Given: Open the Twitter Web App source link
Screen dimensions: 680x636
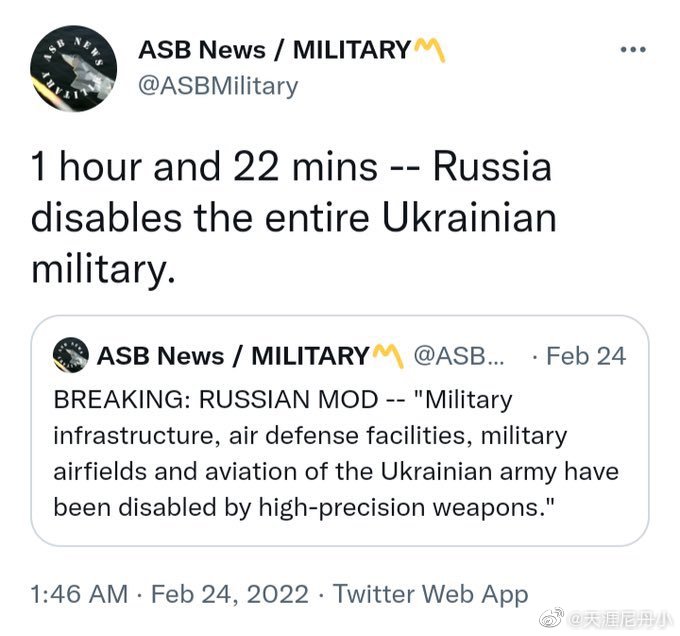Looking at the screenshot, I should point(431,594).
